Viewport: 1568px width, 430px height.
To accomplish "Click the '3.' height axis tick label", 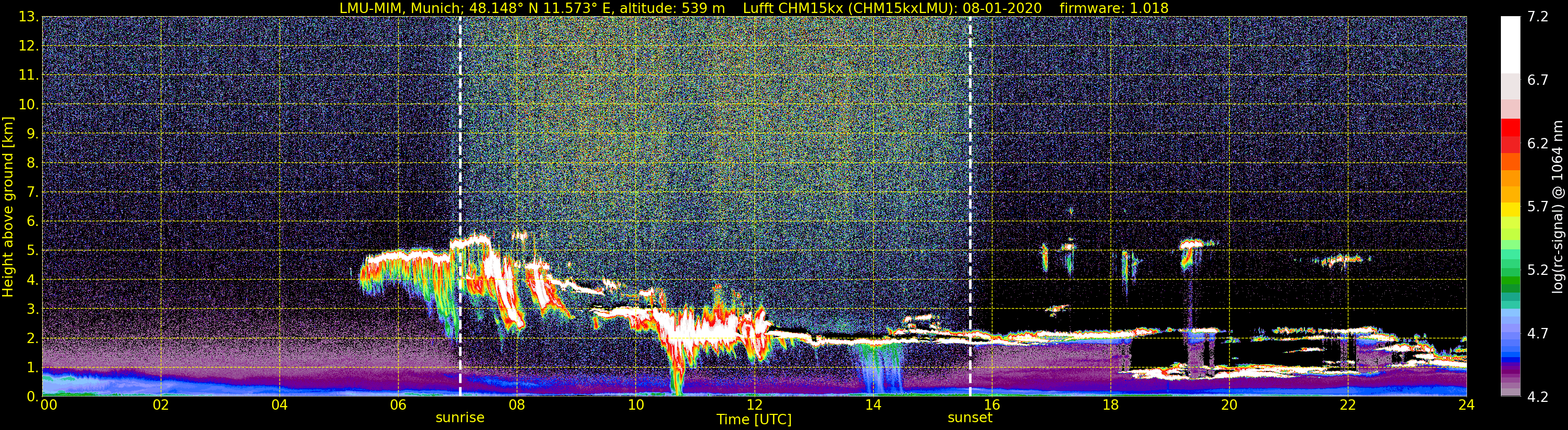I will click(x=32, y=309).
